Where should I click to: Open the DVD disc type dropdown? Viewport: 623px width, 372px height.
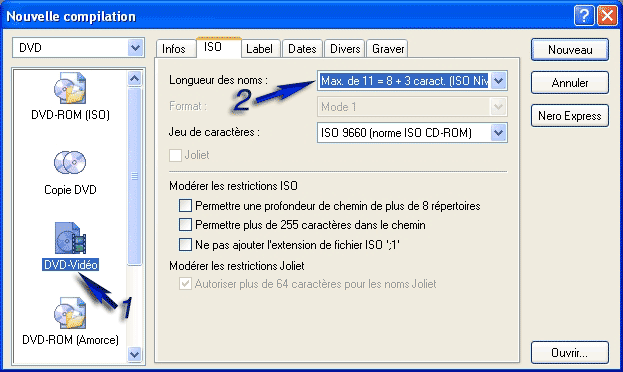pos(135,48)
